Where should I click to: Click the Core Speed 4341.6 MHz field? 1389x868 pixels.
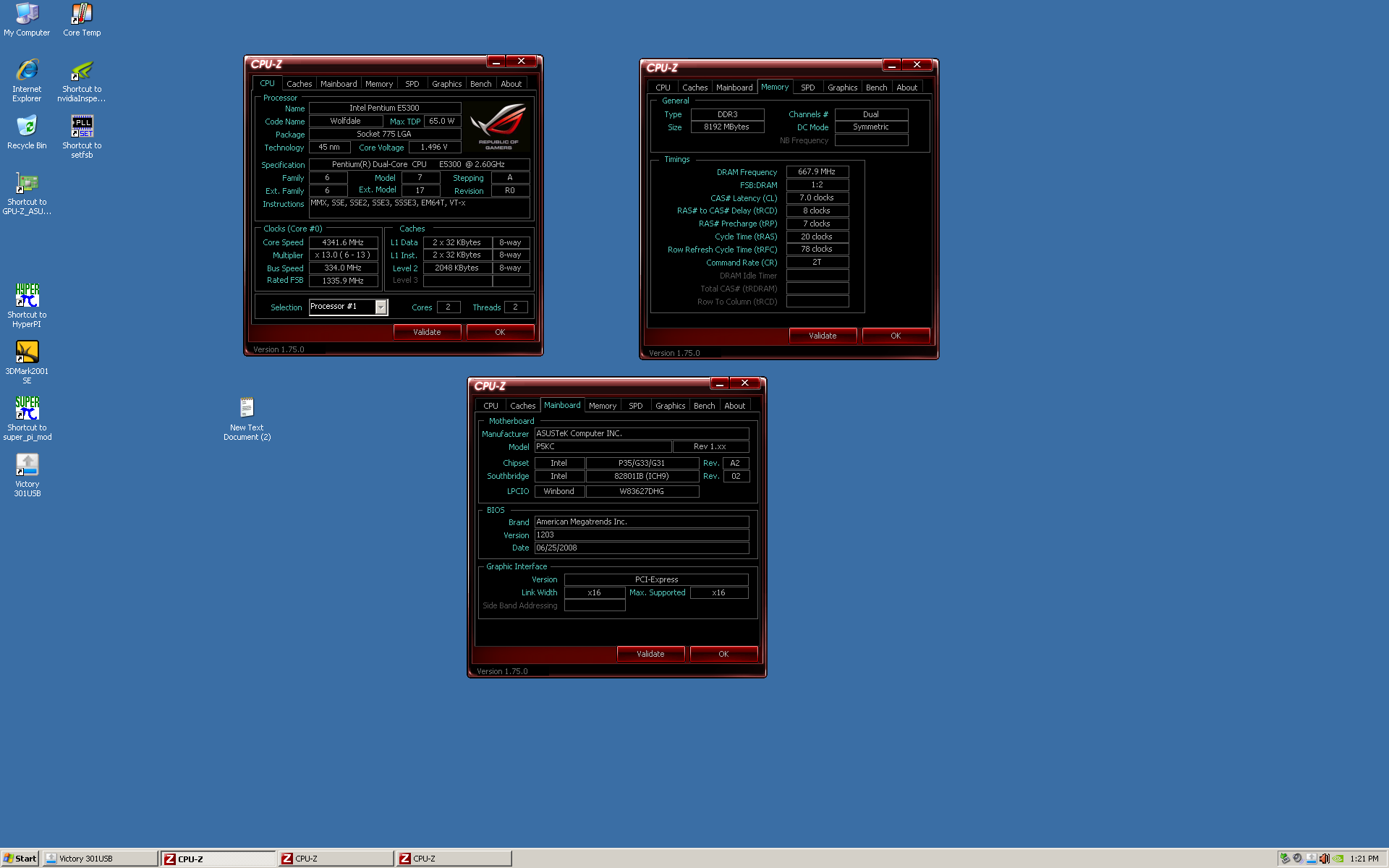pyautogui.click(x=343, y=242)
